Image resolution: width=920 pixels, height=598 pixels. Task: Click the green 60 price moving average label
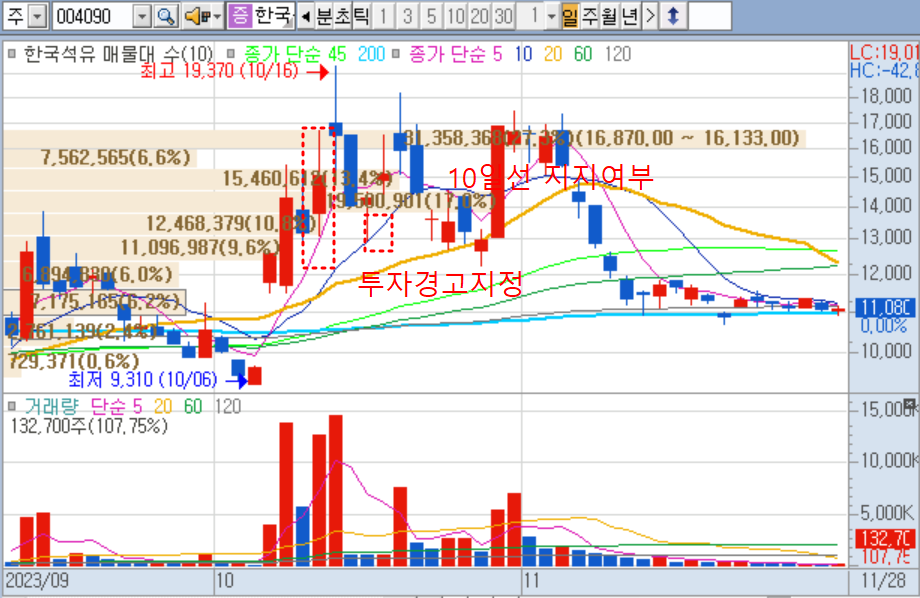coord(583,54)
